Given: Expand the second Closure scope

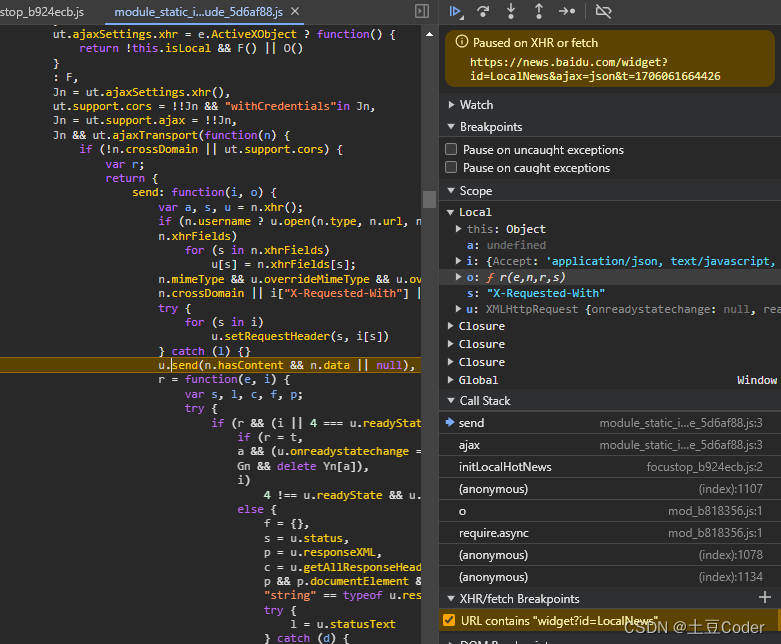Looking at the screenshot, I should (x=450, y=344).
